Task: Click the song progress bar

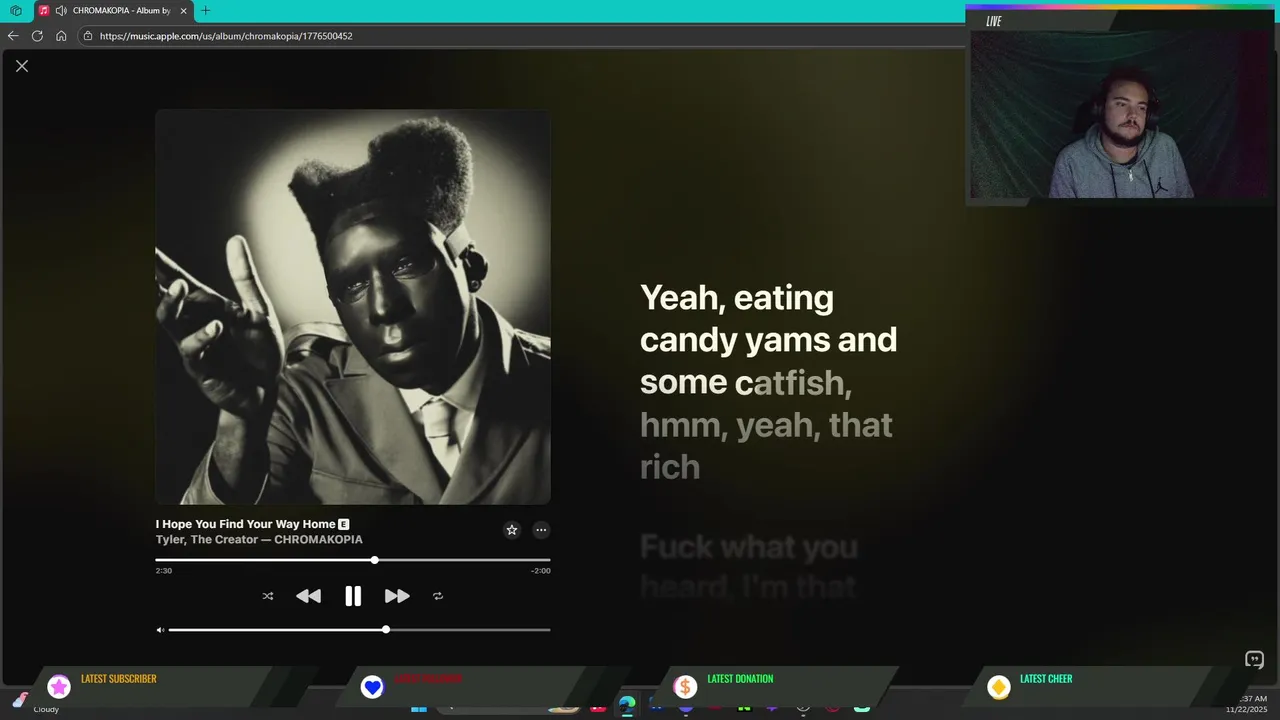Action: pyautogui.click(x=353, y=560)
